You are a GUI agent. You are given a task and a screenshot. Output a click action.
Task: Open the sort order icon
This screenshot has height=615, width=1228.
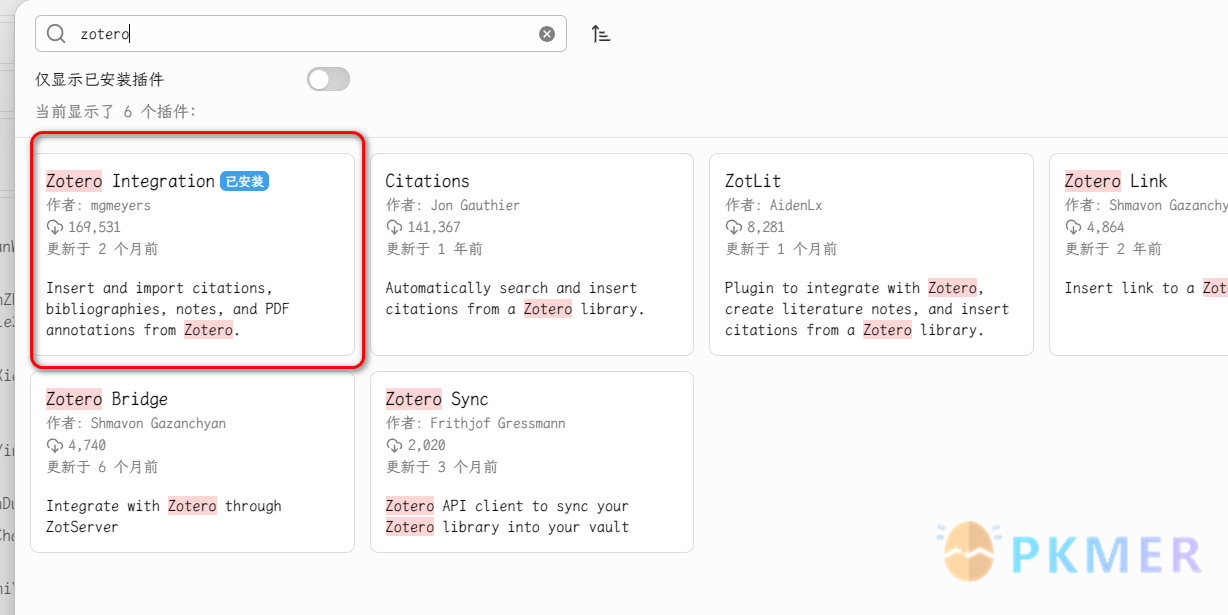point(600,34)
